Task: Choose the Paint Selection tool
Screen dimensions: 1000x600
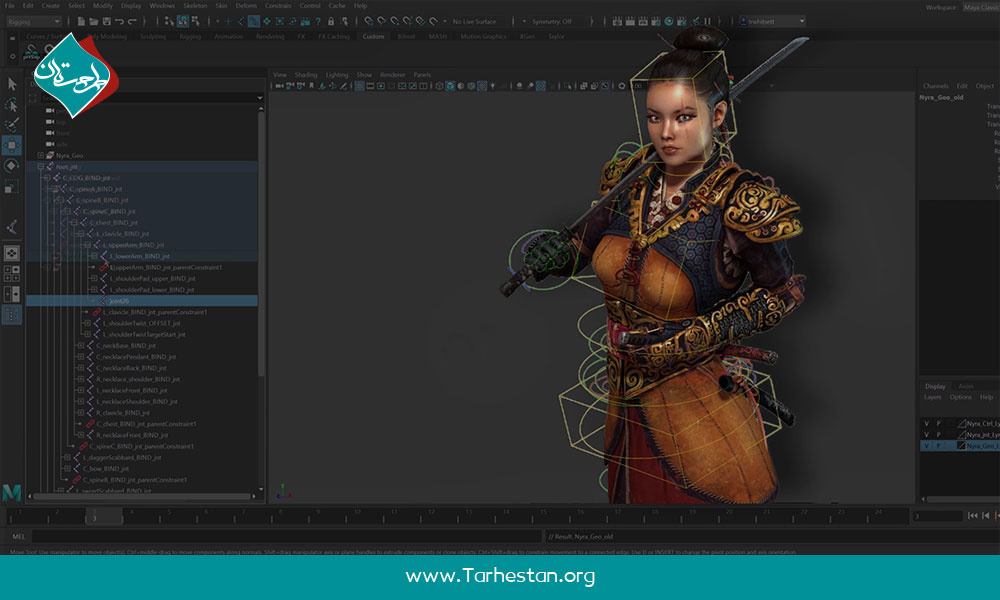Action: (x=11, y=125)
